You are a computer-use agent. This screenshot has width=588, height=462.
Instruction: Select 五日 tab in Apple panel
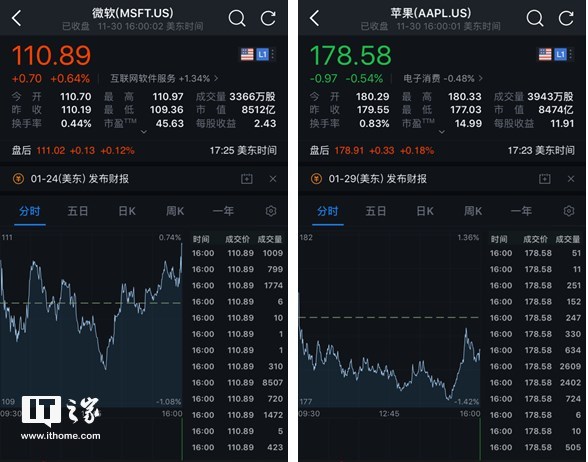pyautogui.click(x=376, y=211)
